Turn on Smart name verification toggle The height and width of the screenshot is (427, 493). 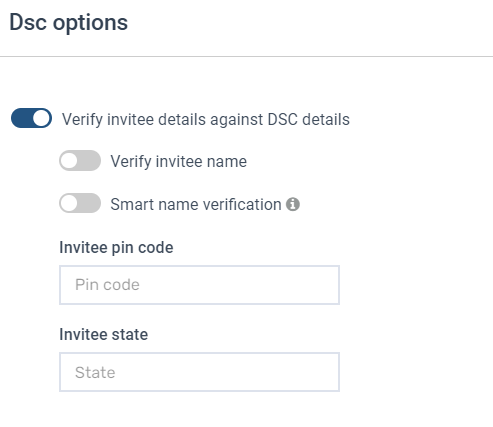(80, 203)
